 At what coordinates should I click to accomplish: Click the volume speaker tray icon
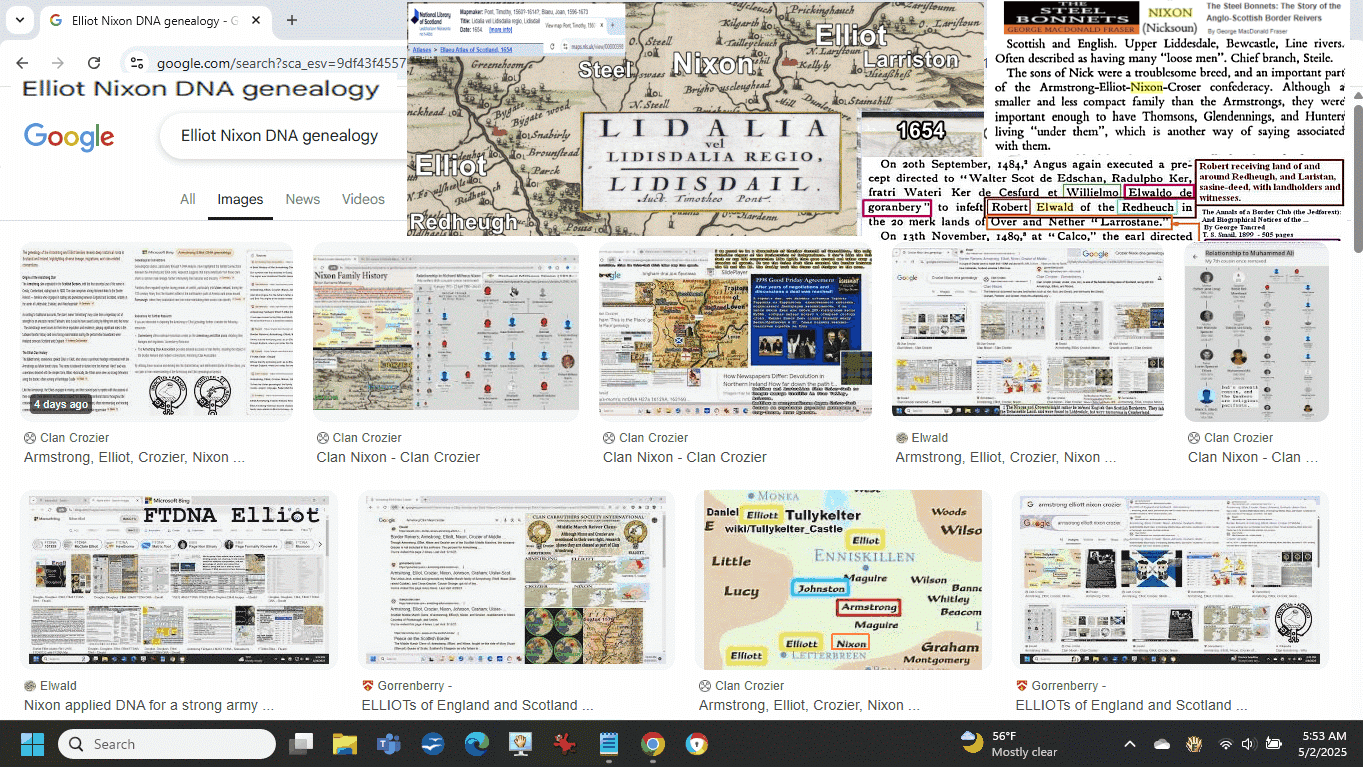point(1248,744)
